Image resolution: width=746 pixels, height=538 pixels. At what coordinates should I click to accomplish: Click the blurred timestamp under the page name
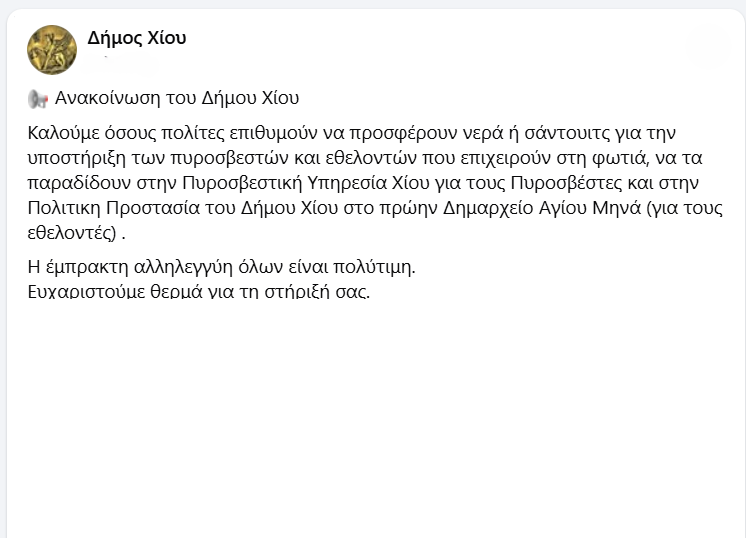(x=125, y=65)
